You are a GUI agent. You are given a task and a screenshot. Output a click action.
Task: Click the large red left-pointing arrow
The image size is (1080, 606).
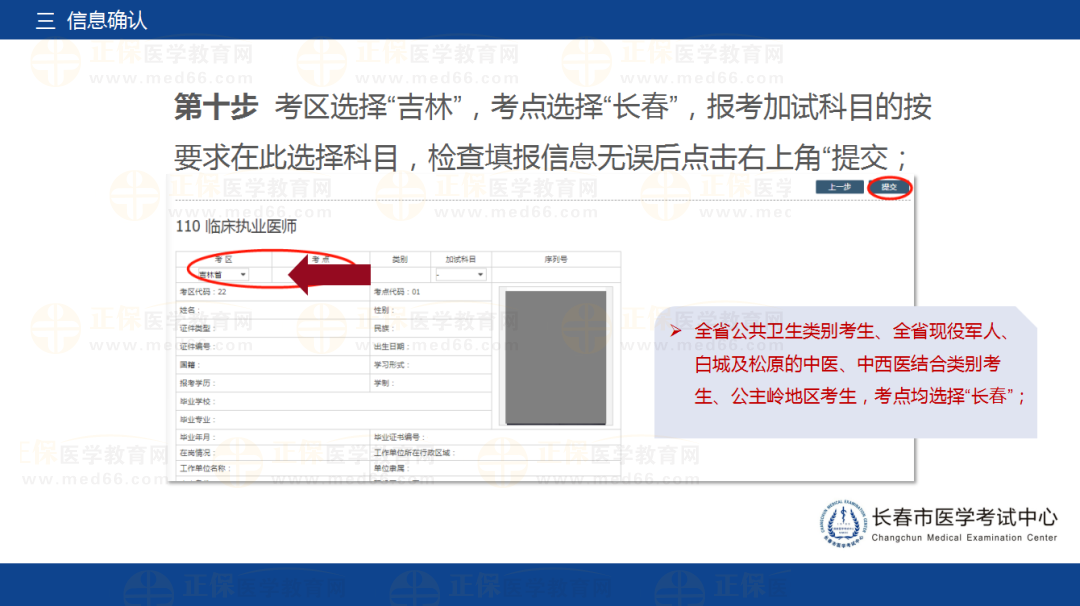[330, 275]
